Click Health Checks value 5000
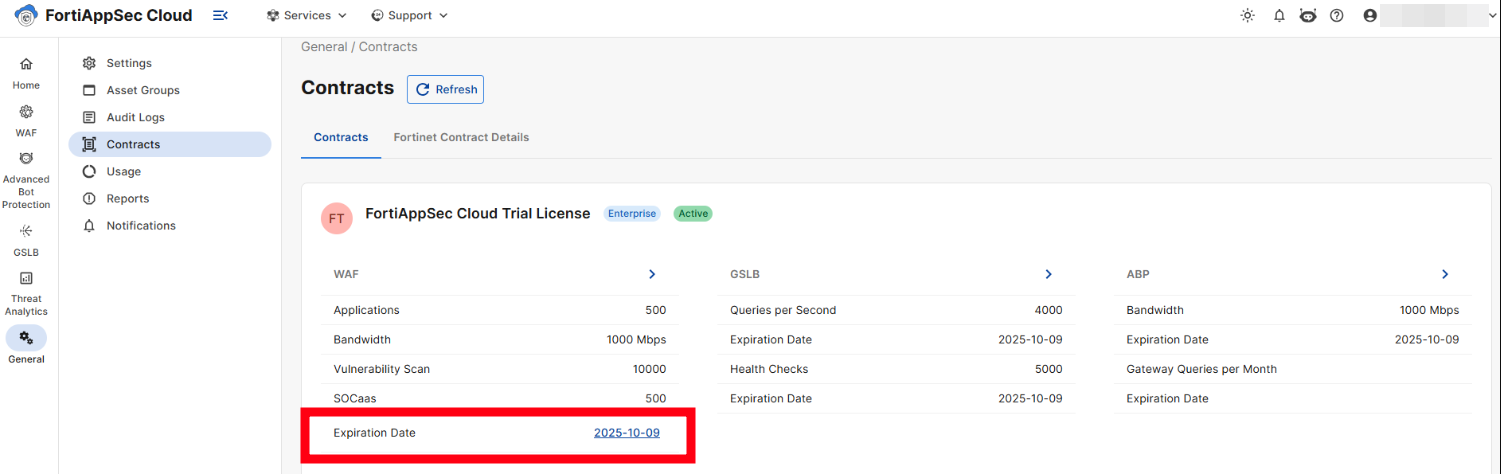 click(1049, 369)
